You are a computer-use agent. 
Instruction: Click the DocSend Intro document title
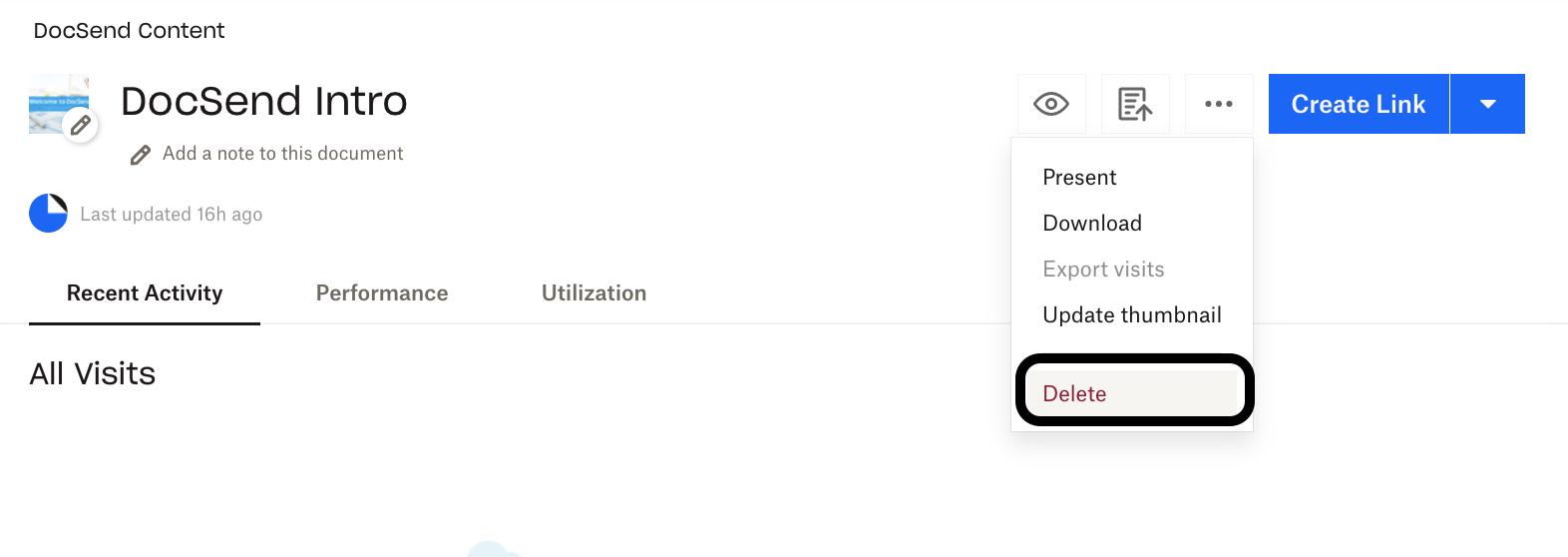[x=264, y=101]
